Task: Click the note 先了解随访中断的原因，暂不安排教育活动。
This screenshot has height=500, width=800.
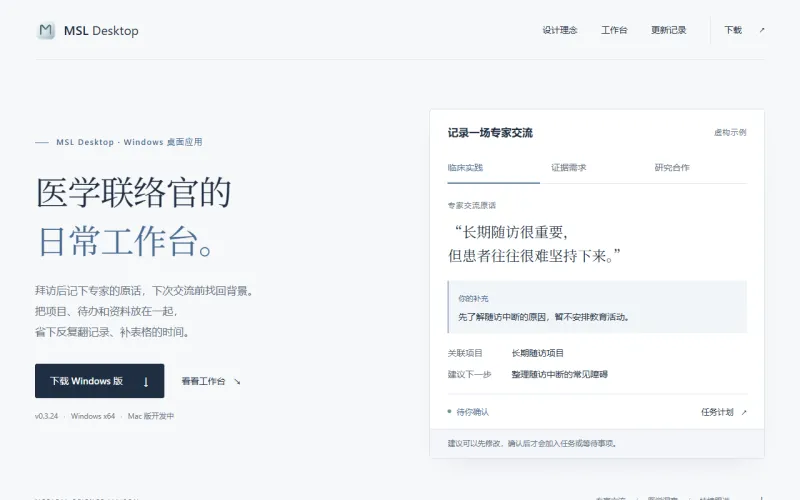Action: click(x=544, y=317)
